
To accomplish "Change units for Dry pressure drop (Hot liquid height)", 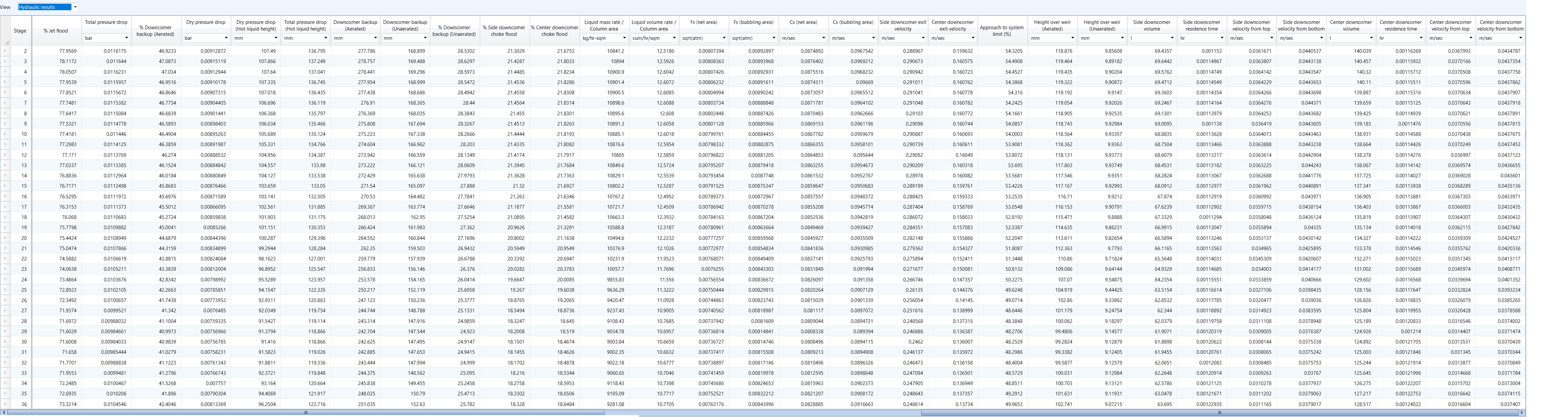I will [256, 38].
